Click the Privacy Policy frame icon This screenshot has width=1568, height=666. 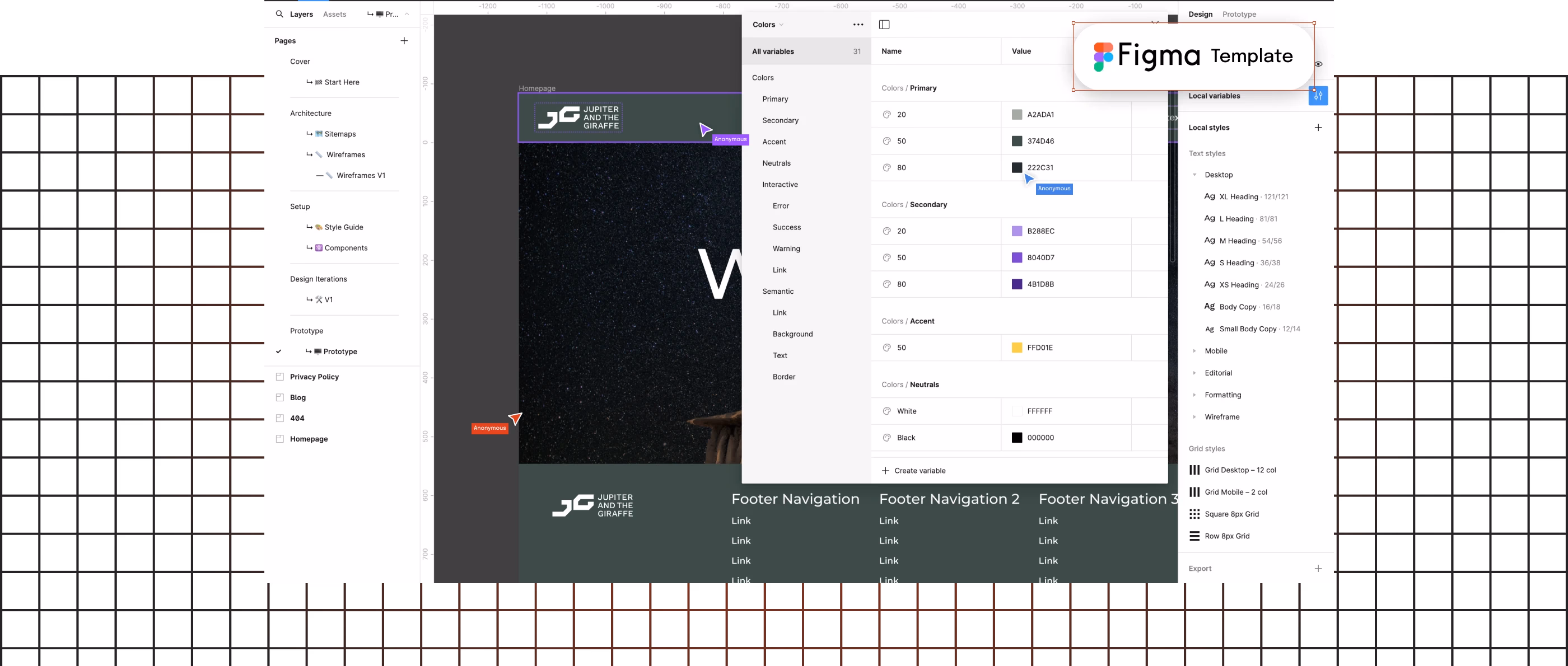pos(279,377)
